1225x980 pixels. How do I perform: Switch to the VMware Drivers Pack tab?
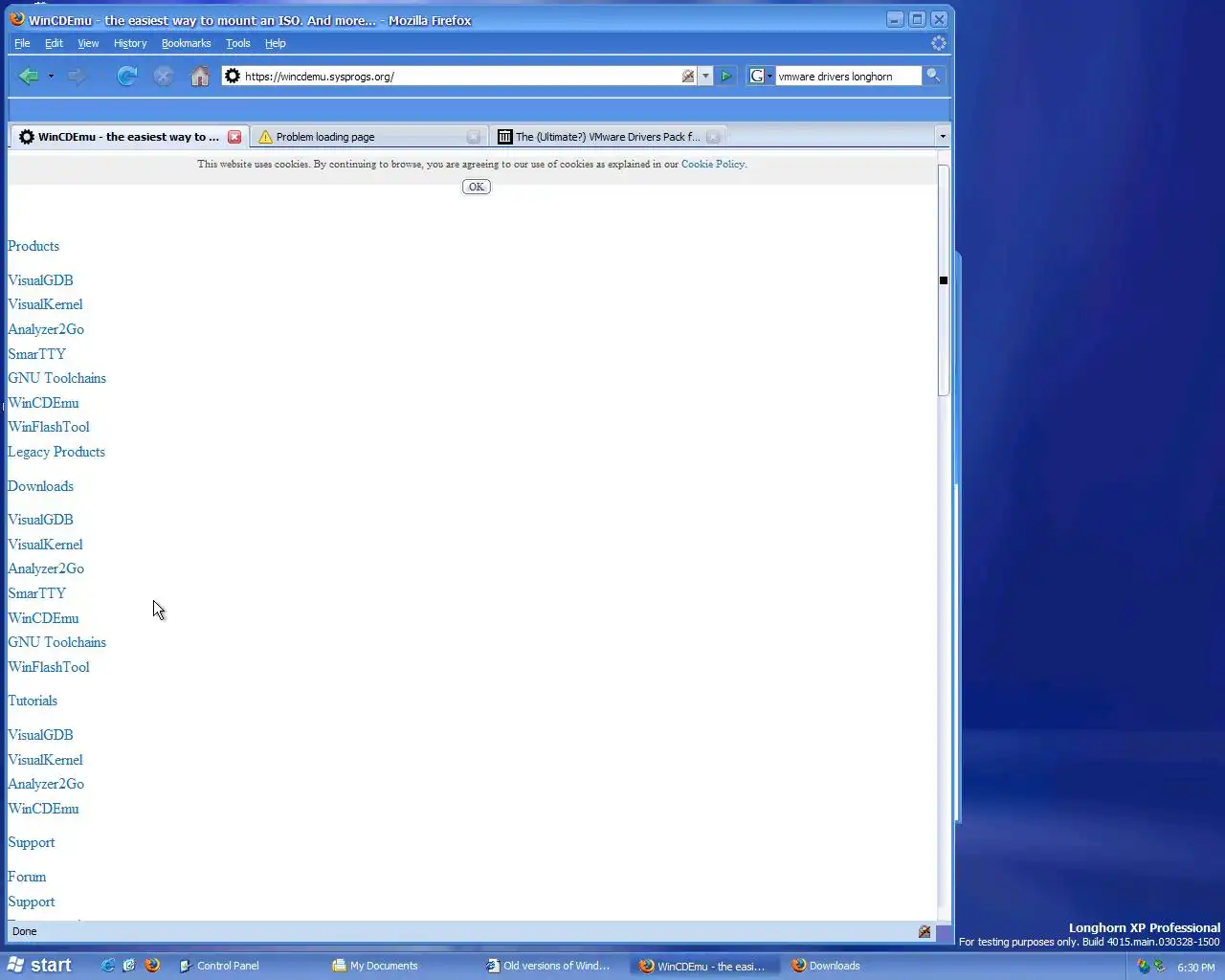coord(608,137)
